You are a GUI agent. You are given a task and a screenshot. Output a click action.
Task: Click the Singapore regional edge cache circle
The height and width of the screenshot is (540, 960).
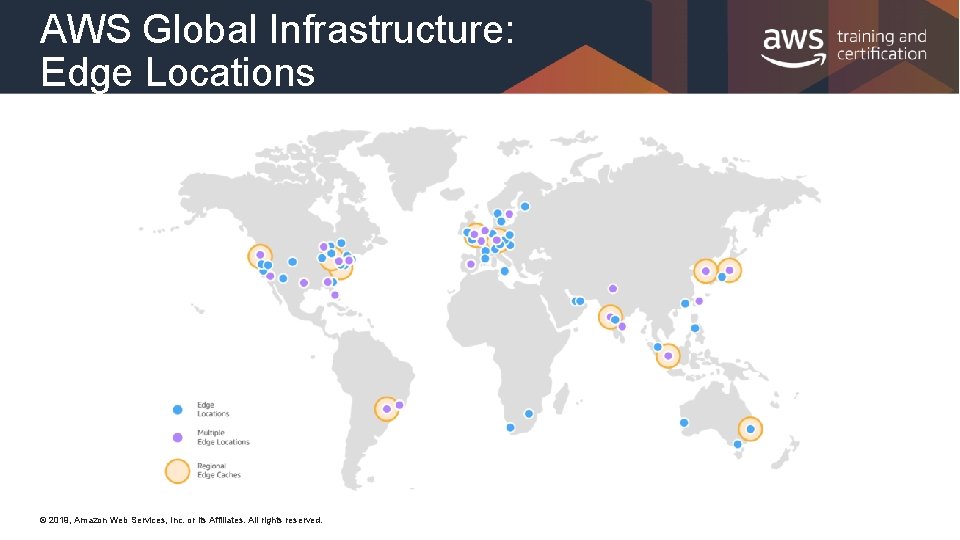pos(668,356)
